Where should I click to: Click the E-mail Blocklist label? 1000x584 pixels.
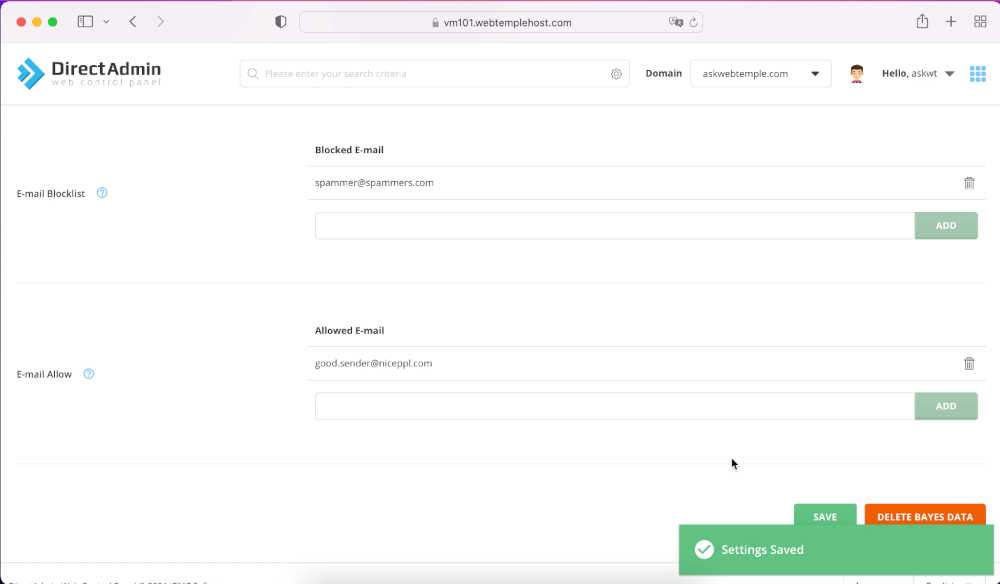coord(51,193)
